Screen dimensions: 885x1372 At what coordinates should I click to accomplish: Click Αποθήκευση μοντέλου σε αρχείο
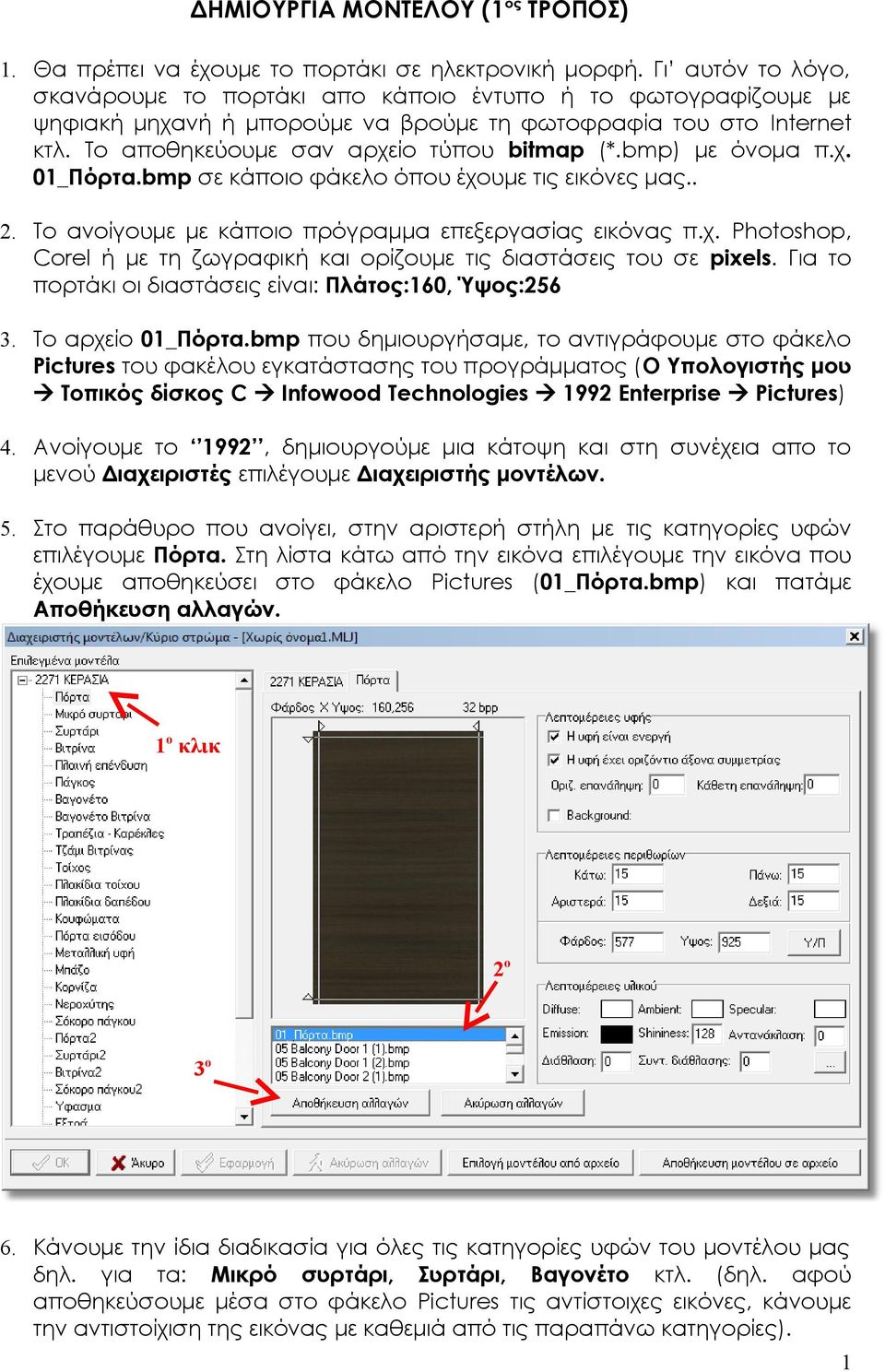(749, 1163)
